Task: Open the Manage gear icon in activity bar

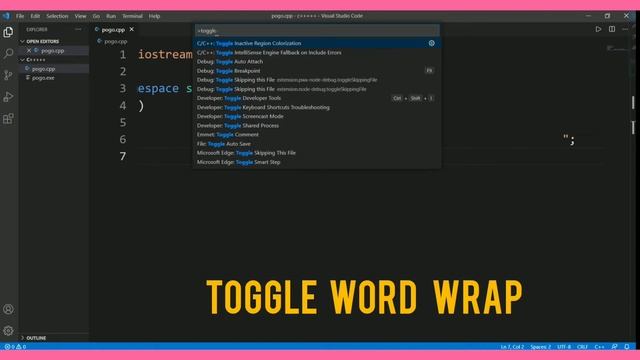Action: [x=8, y=330]
